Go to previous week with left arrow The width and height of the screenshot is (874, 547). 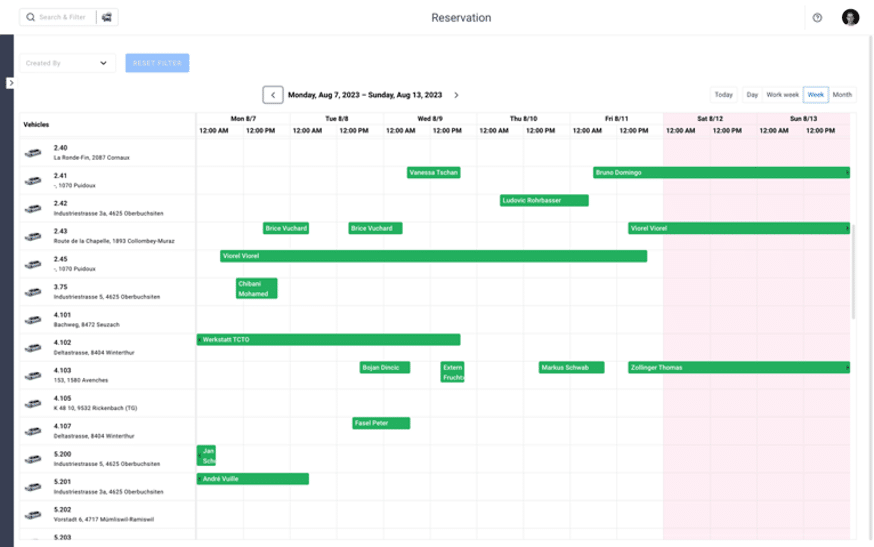(x=273, y=95)
